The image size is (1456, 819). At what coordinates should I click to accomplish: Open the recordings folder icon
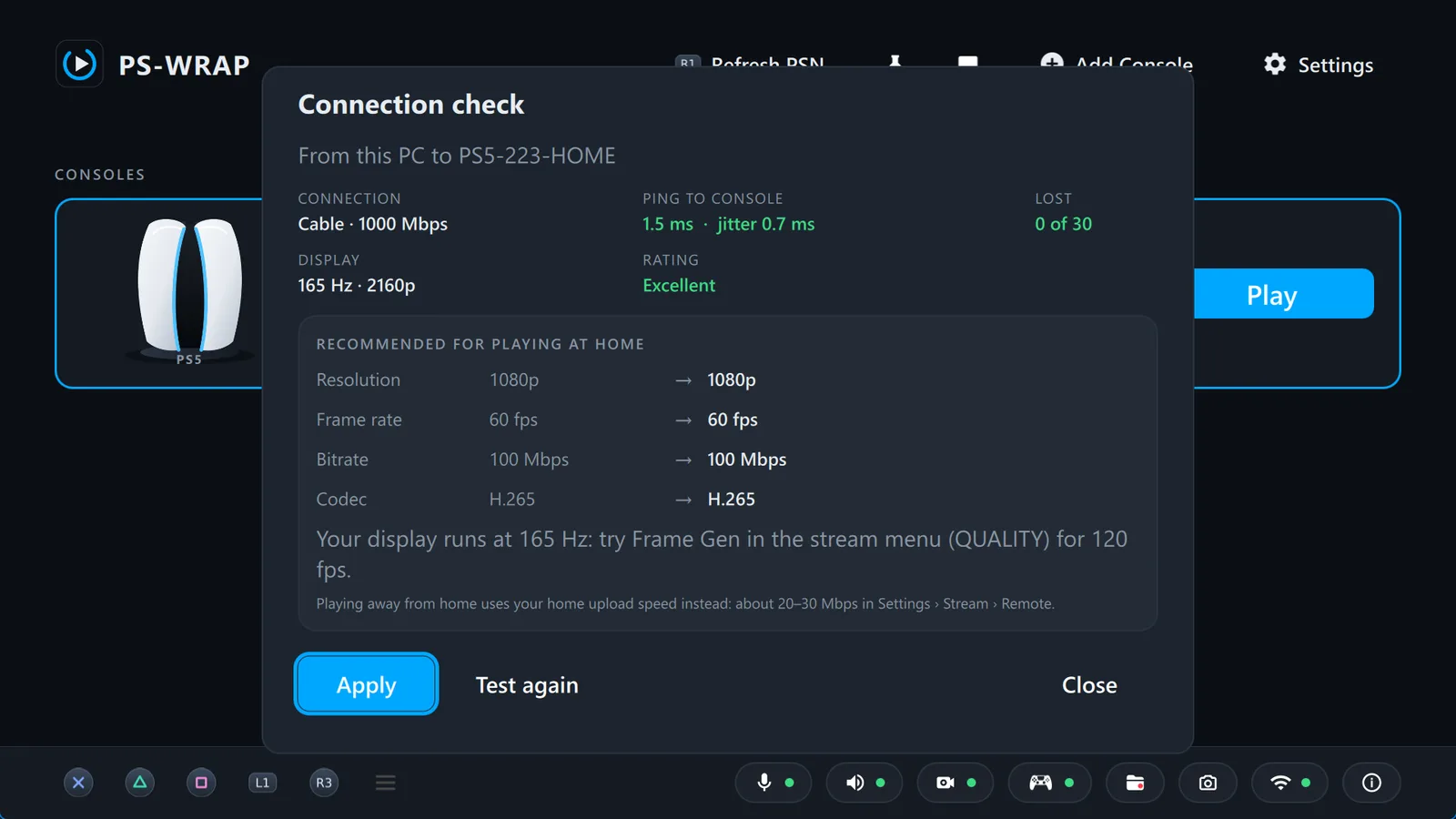pos(1135,783)
